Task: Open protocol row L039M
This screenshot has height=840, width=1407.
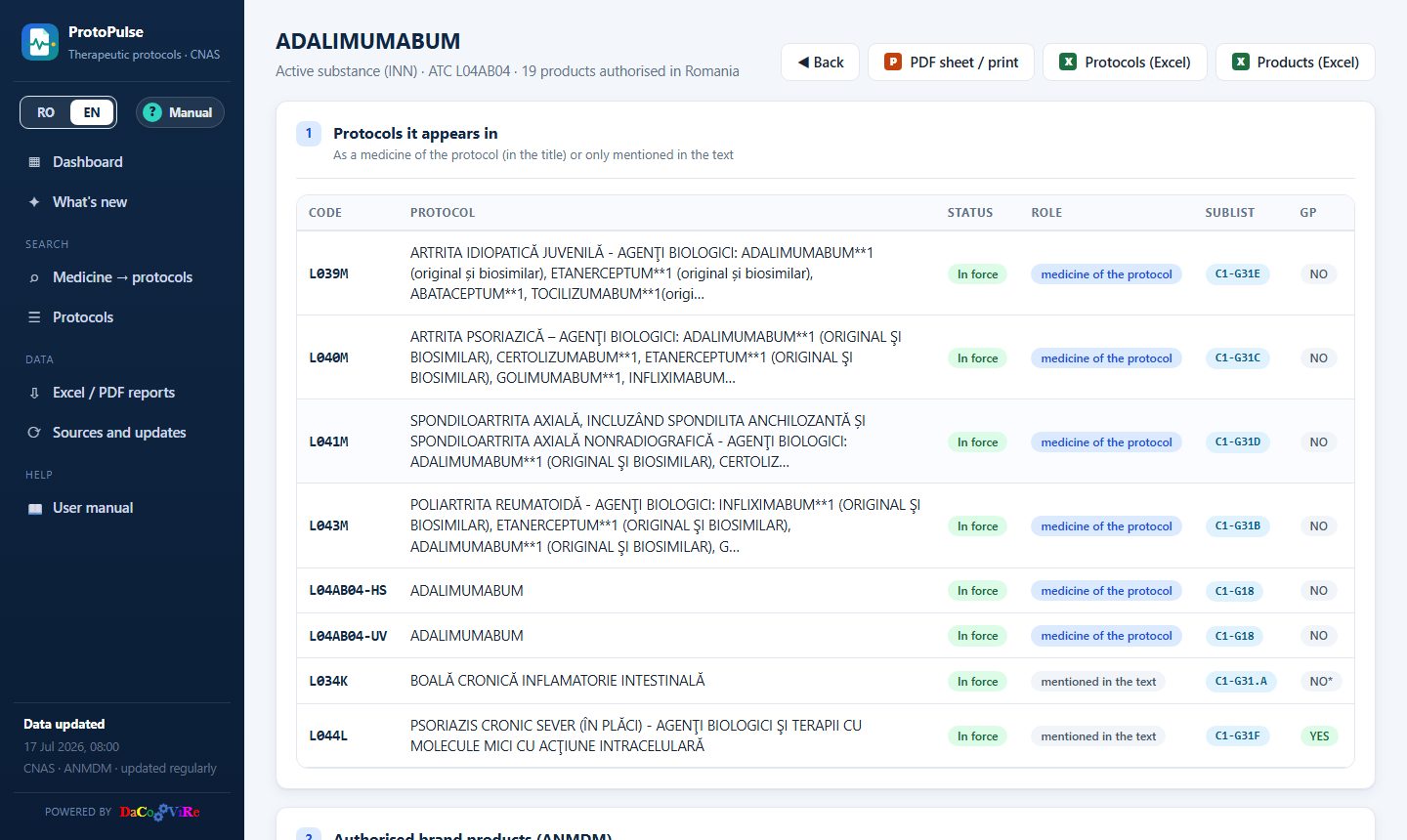Action: 826,273
